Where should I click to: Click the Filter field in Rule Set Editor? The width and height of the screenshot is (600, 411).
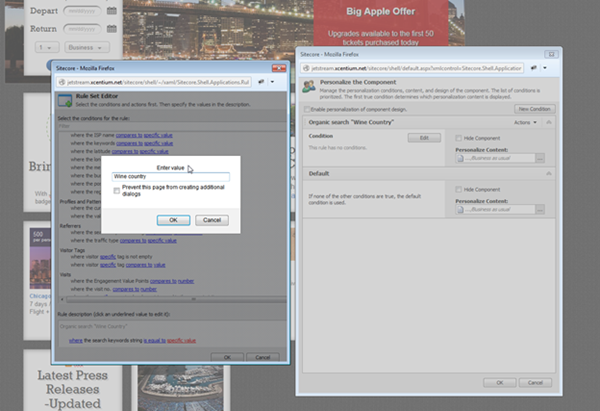tap(172, 126)
